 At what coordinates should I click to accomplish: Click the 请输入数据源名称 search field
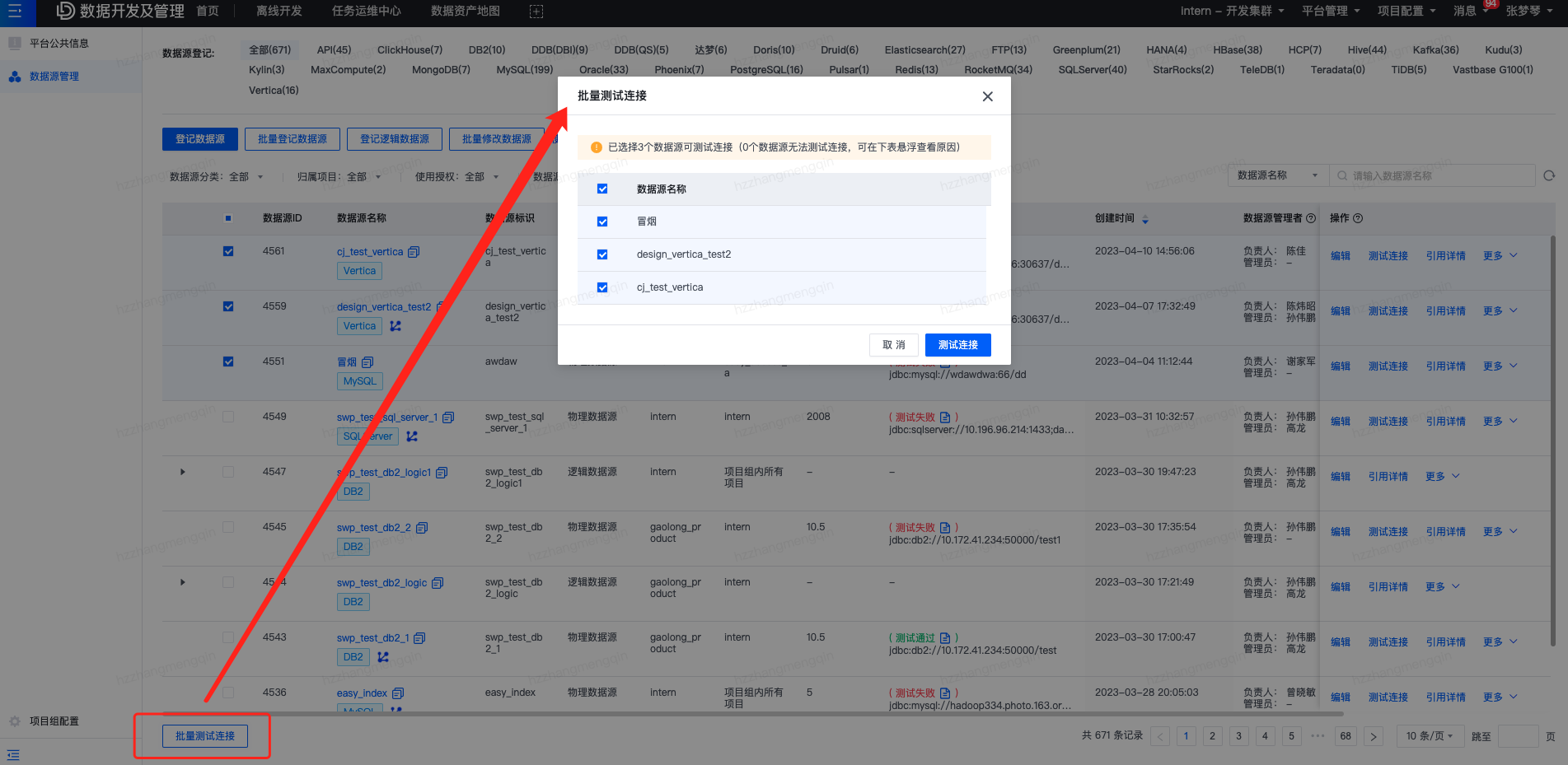pos(1432,175)
